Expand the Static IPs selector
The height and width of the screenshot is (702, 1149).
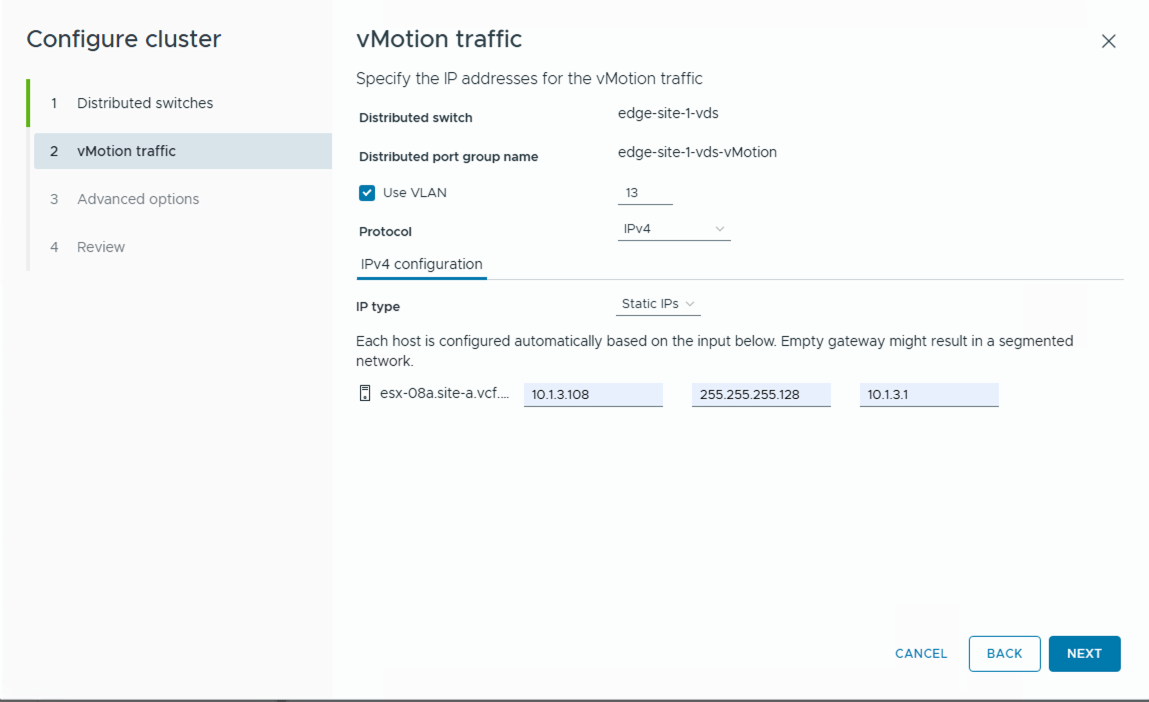pos(657,303)
